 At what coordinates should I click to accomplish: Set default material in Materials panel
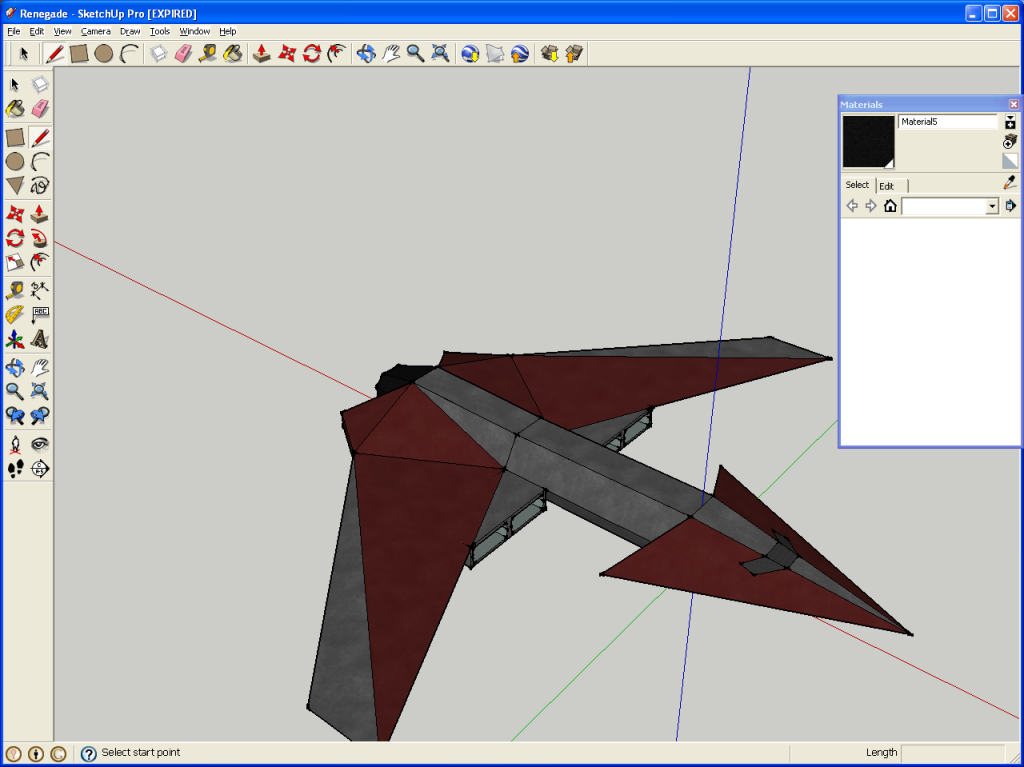click(x=1010, y=161)
